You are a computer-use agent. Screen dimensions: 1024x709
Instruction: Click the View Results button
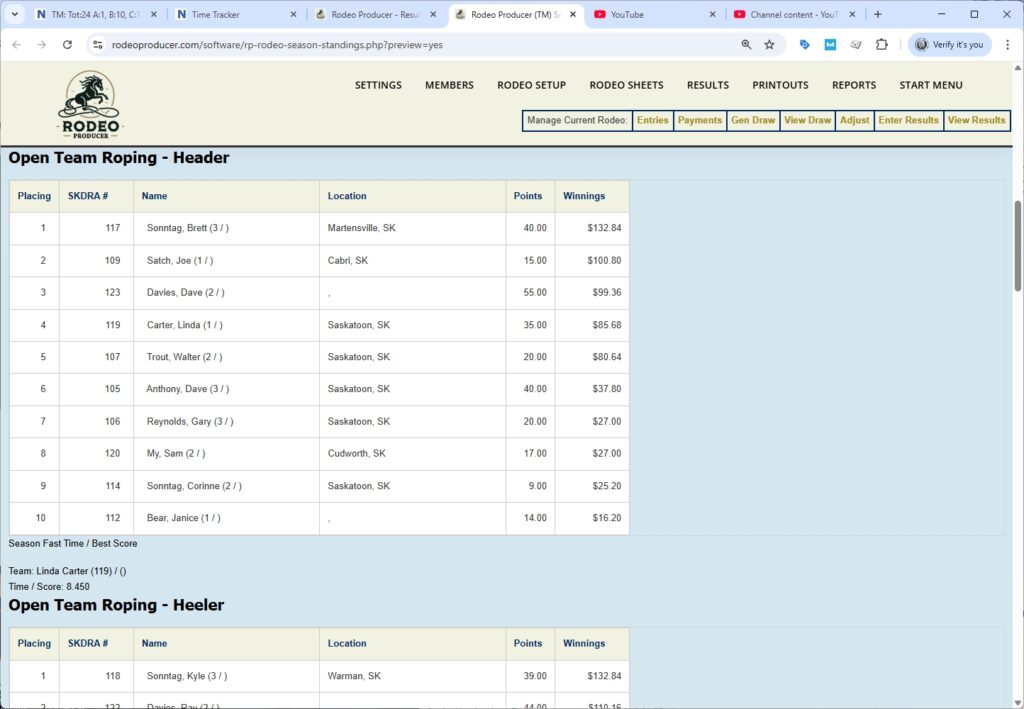click(976, 120)
